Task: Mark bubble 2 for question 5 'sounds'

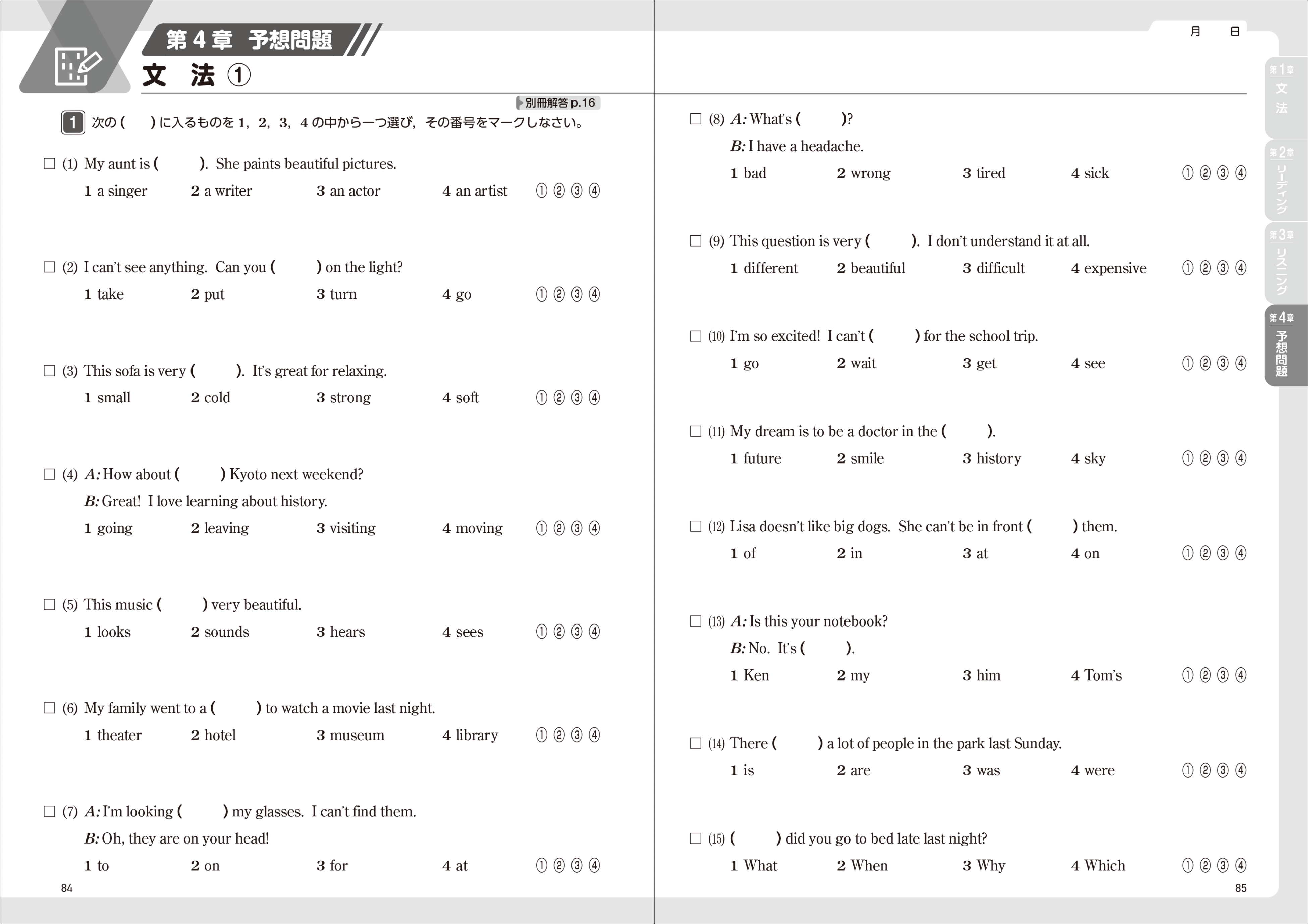Action: (x=559, y=632)
